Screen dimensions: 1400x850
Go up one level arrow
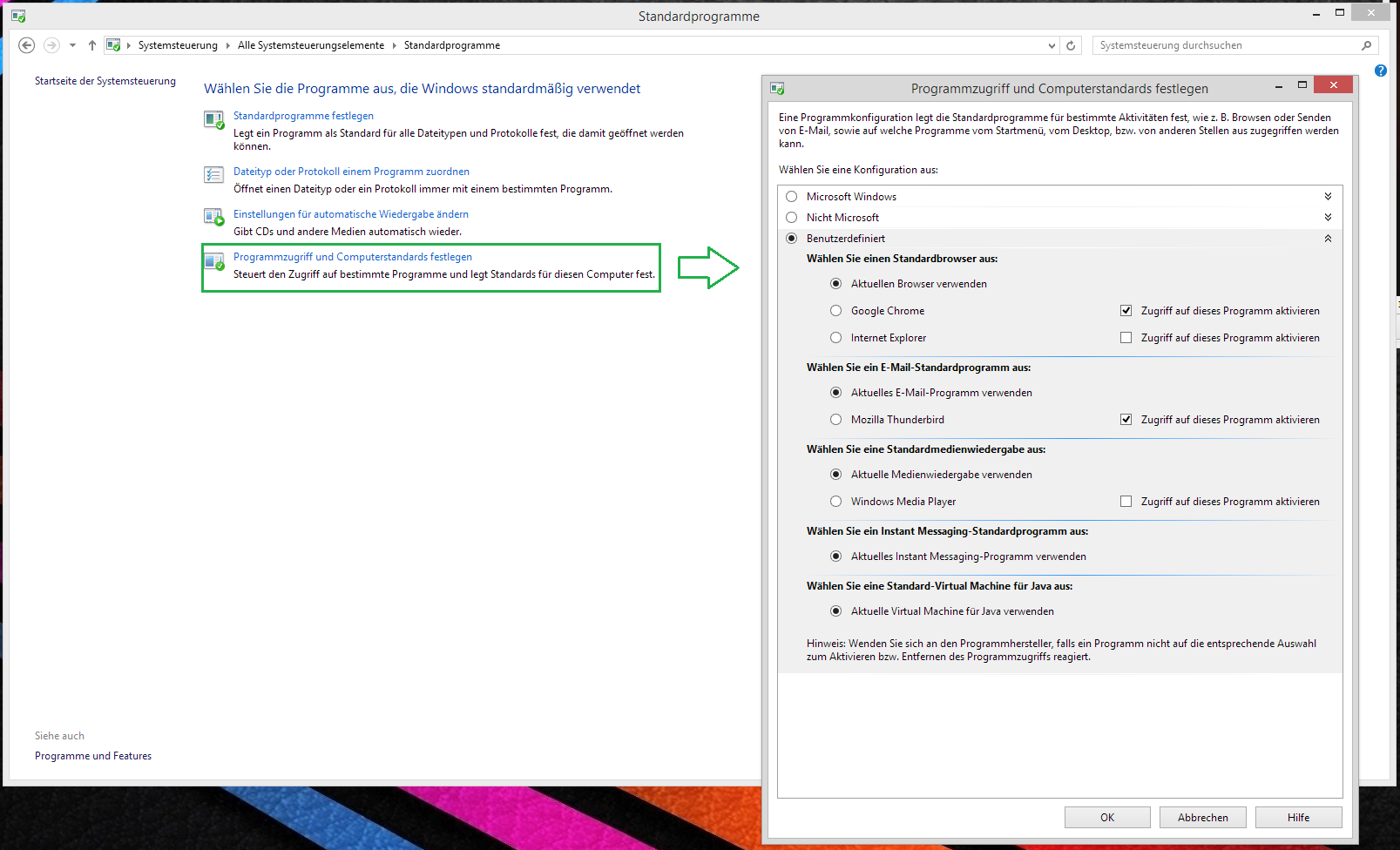[x=92, y=45]
